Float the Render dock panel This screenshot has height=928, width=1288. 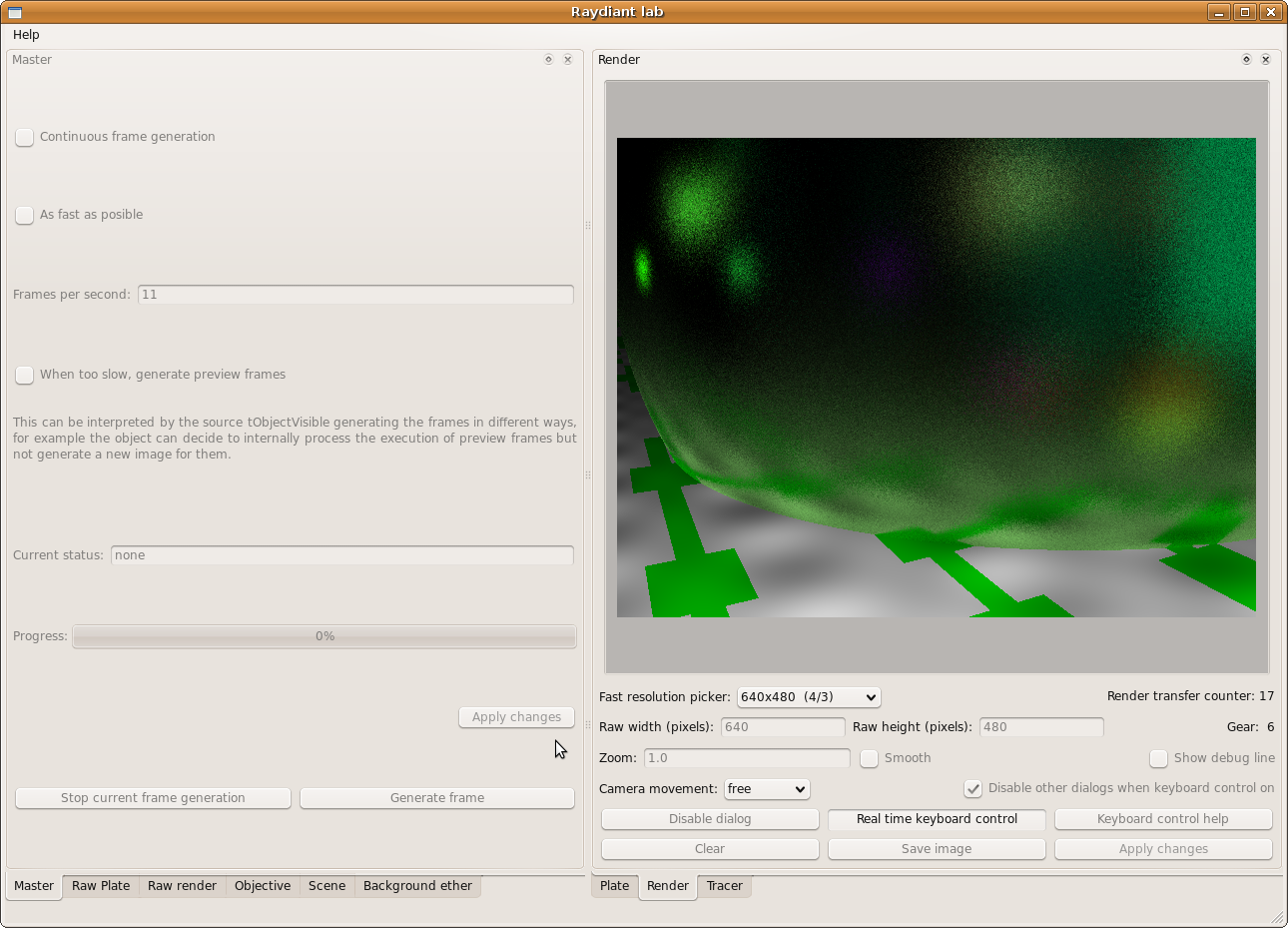tap(1246, 60)
